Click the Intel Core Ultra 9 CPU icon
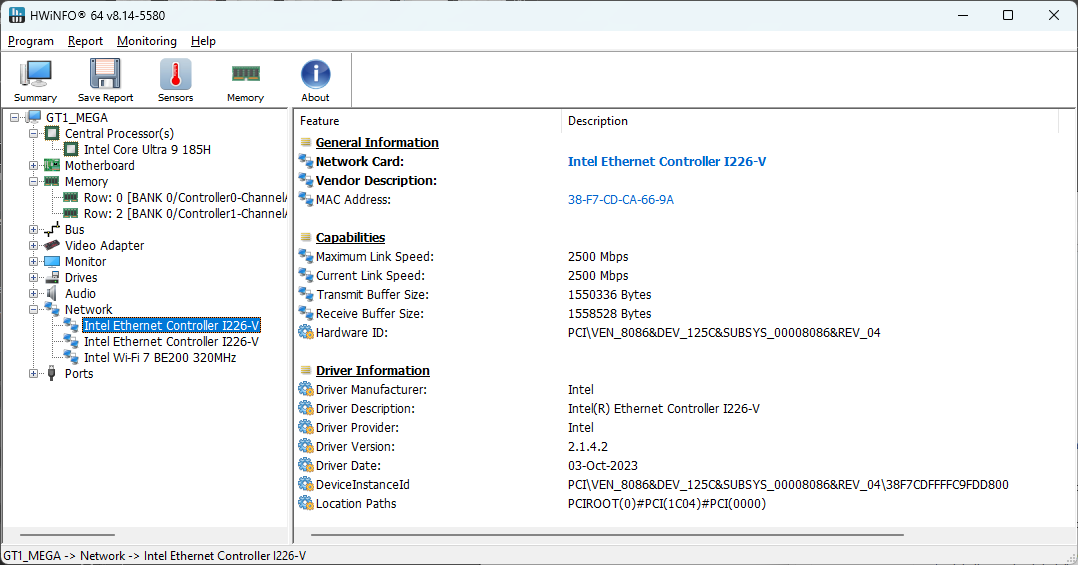The width and height of the screenshot is (1078, 565). [x=71, y=149]
